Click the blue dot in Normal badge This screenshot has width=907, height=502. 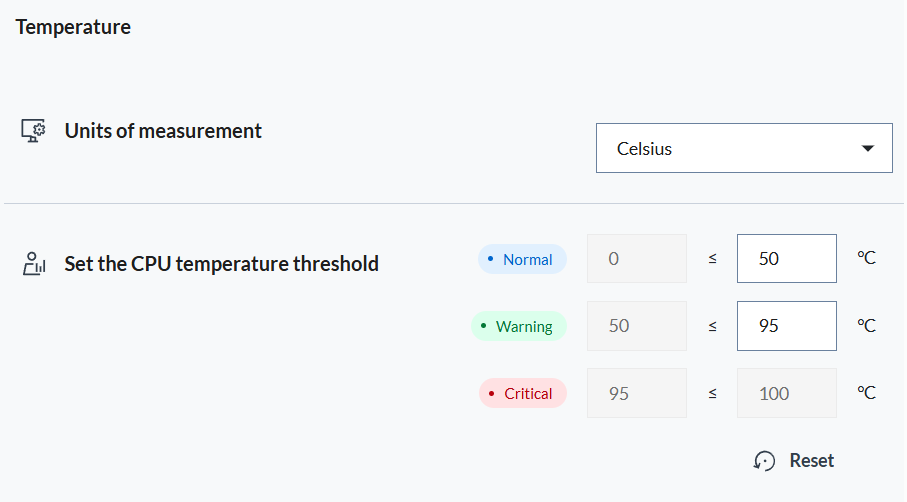pyautogui.click(x=491, y=259)
